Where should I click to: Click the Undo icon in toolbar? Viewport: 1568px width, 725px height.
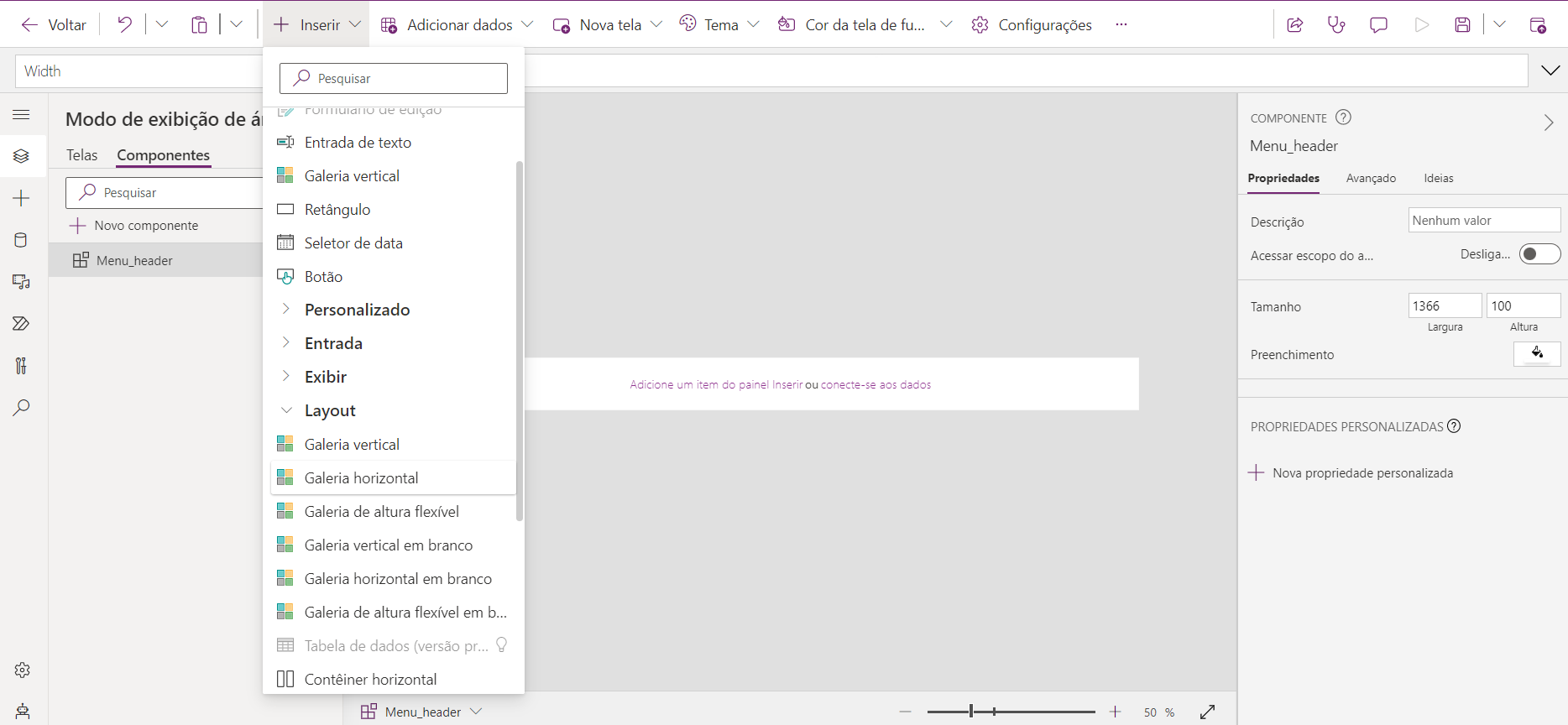pyautogui.click(x=124, y=24)
